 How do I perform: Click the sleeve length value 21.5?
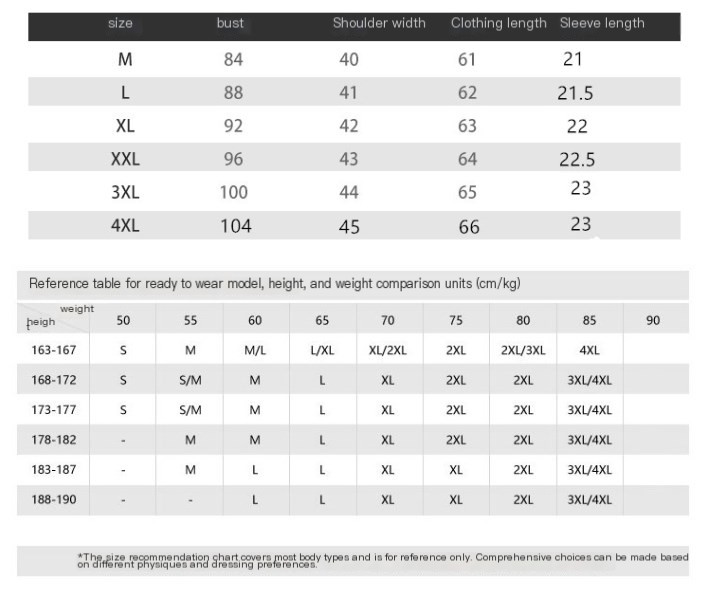[x=575, y=94]
